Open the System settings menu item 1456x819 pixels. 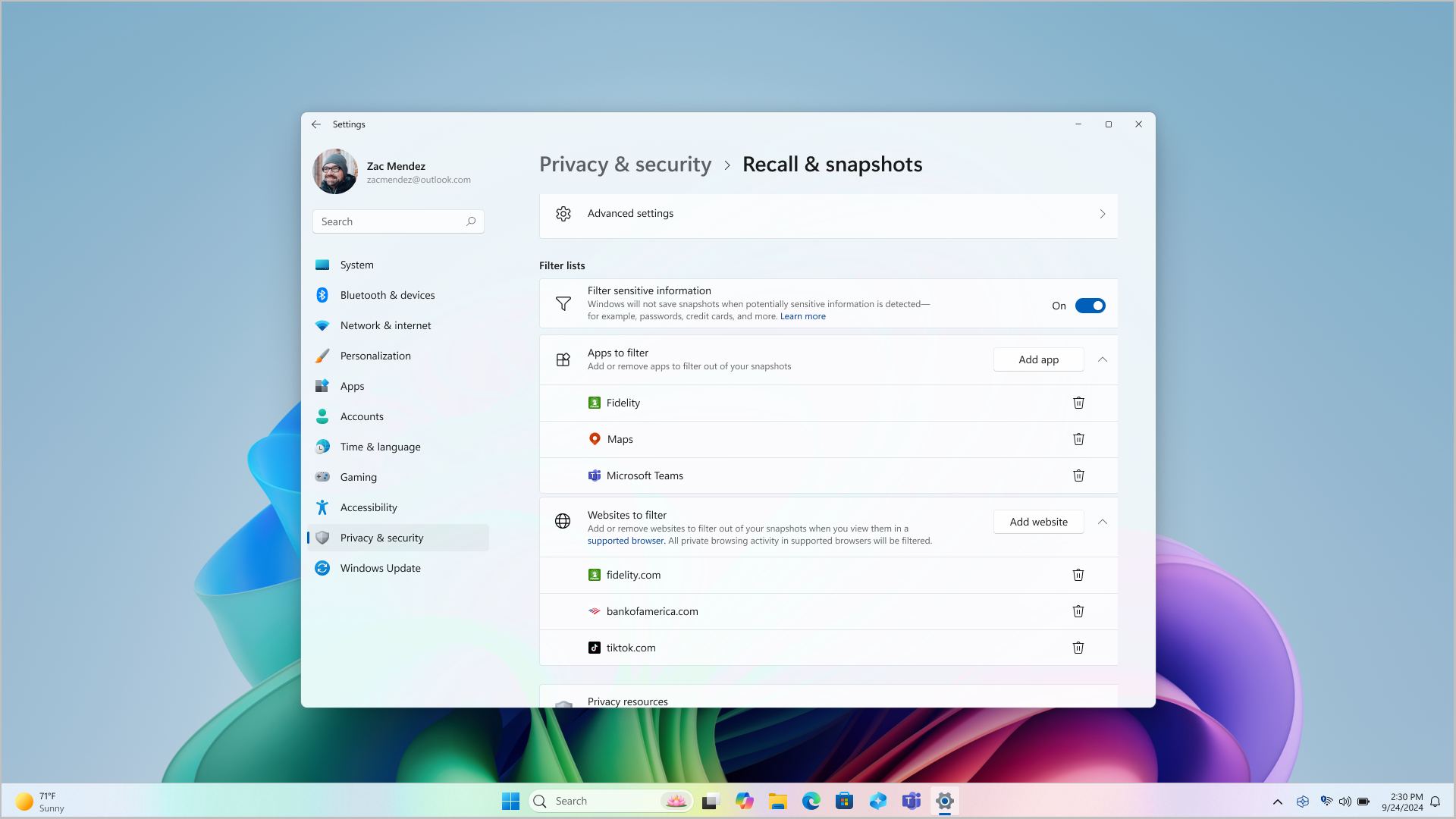tap(357, 264)
